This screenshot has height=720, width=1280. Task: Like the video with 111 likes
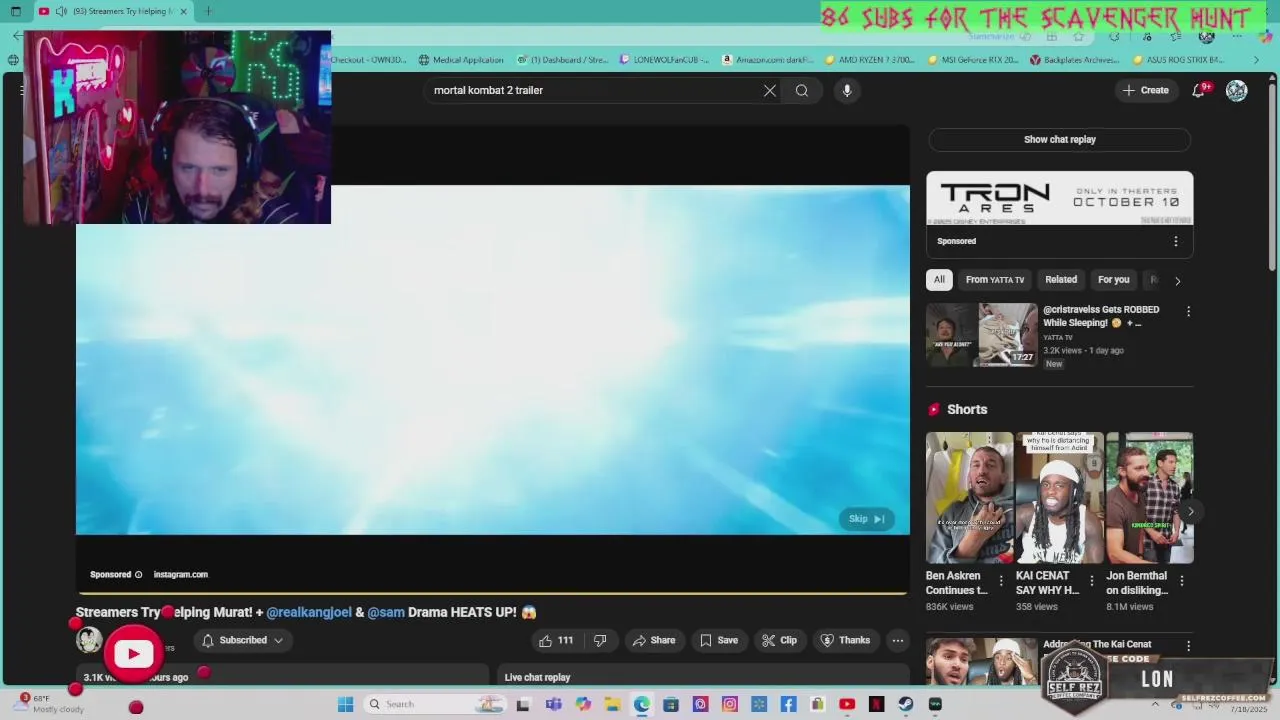click(x=557, y=641)
